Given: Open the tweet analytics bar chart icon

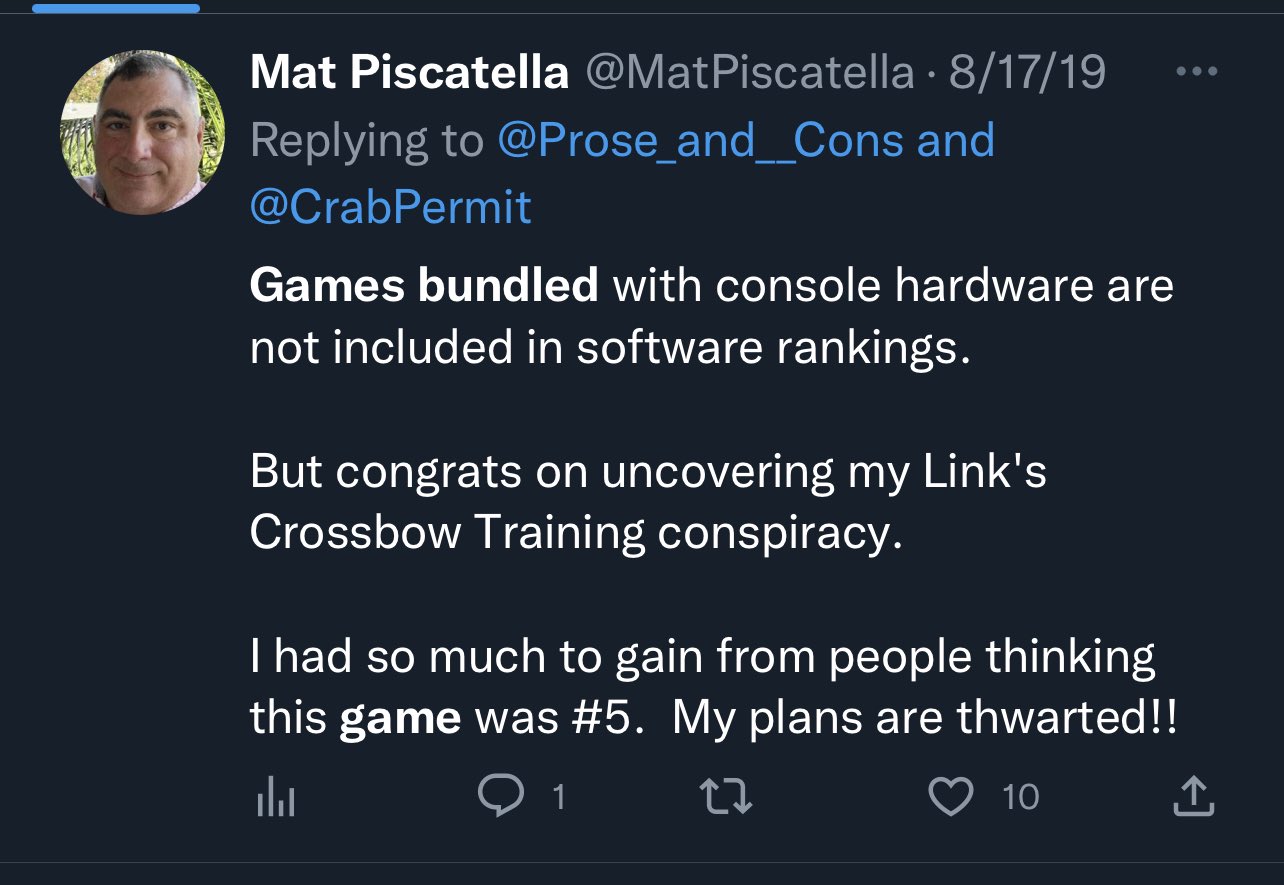Looking at the screenshot, I should pos(276,797).
